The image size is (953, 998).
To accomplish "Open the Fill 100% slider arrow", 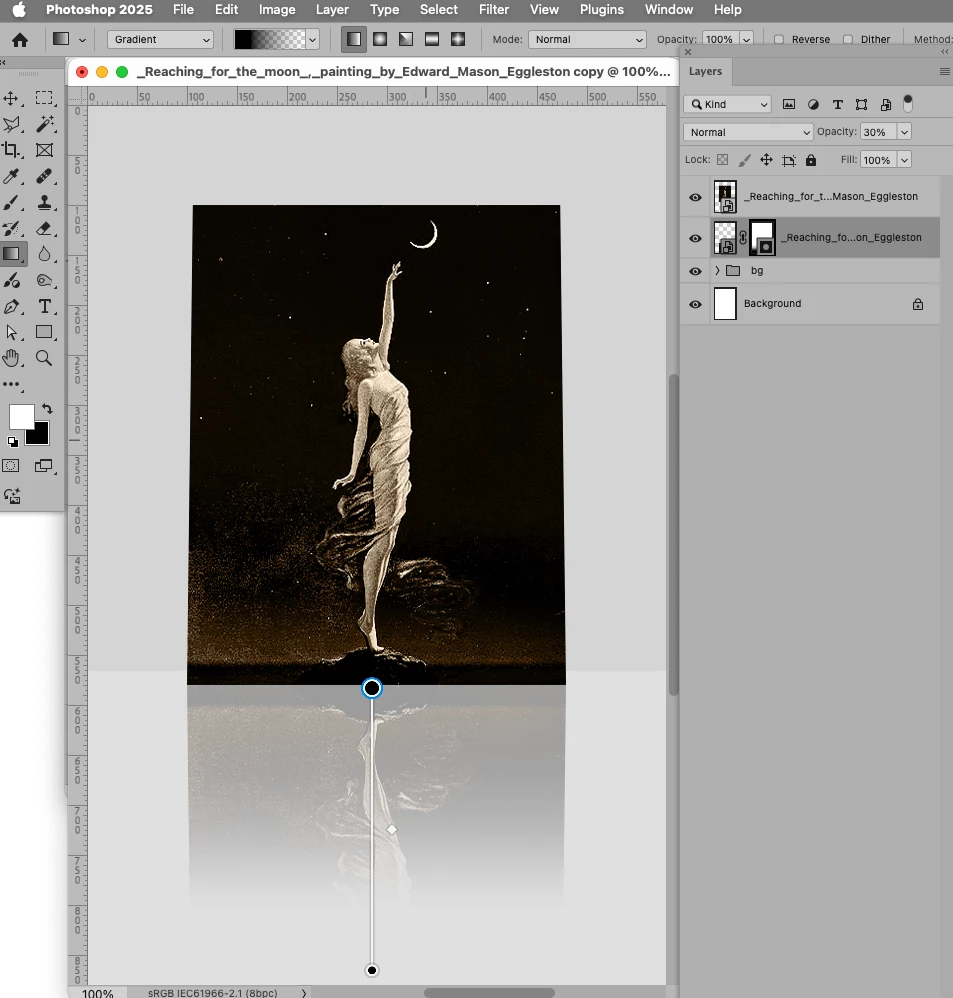I will click(x=904, y=160).
